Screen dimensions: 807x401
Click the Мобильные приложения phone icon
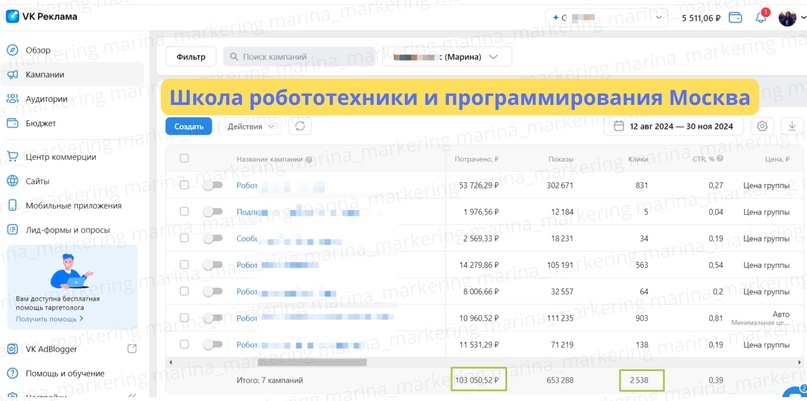(12, 205)
